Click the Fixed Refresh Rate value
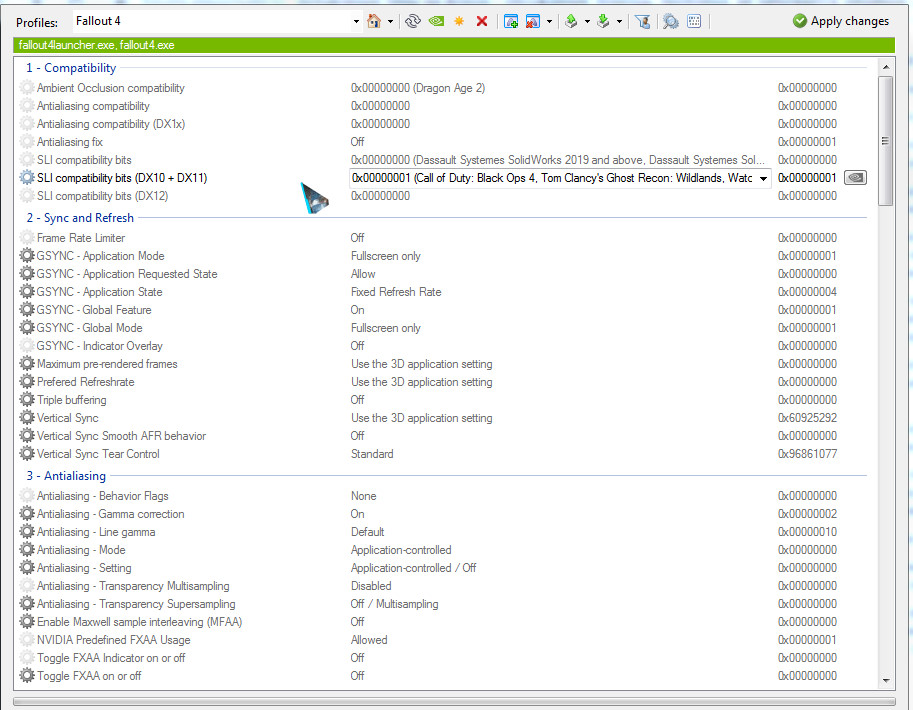The height and width of the screenshot is (710, 913). (396, 292)
